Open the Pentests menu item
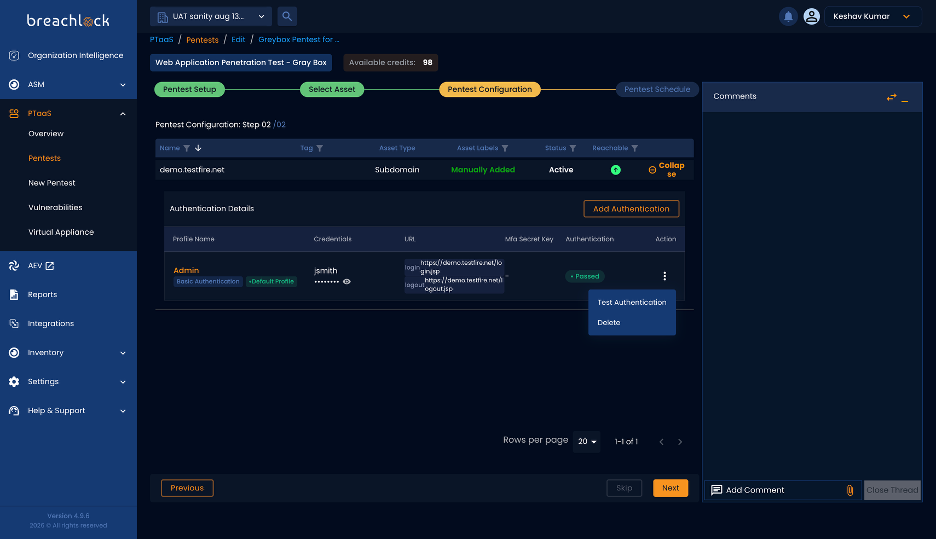Screen dimensions: 936x540 (x=44, y=159)
